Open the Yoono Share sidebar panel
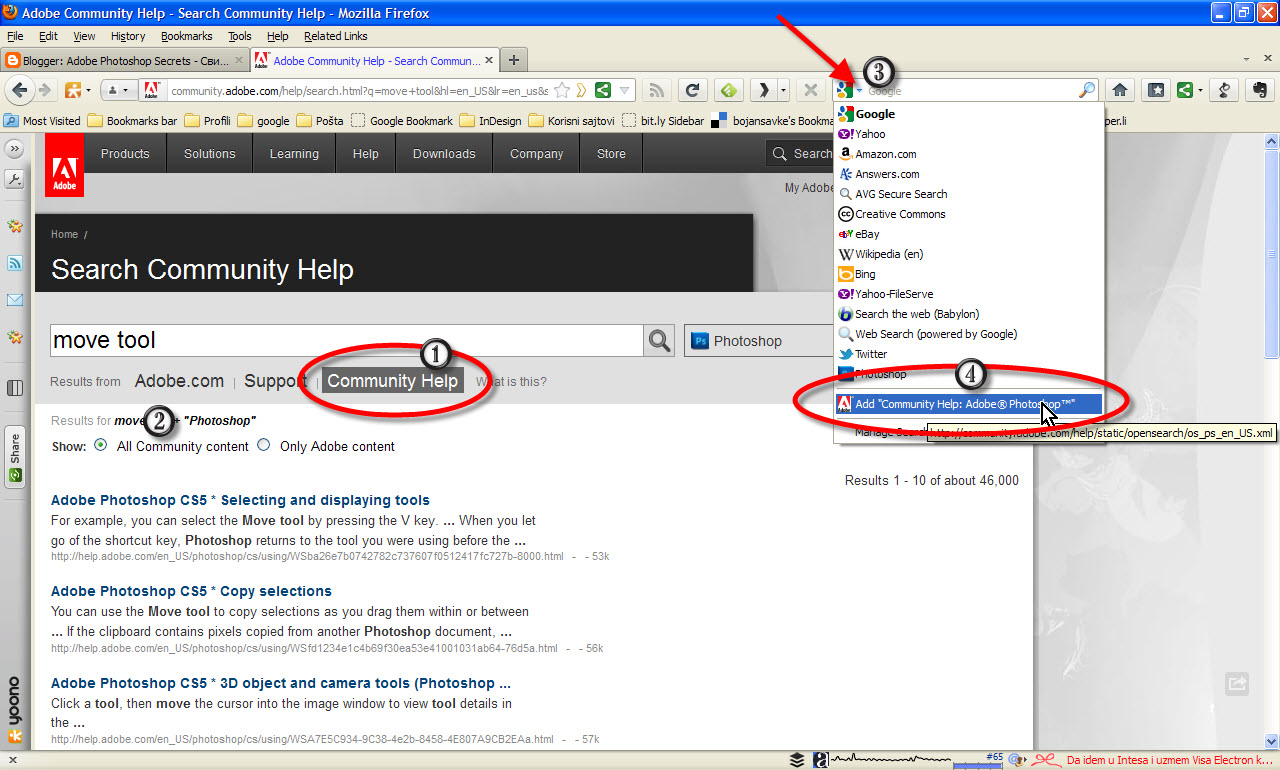 click(x=14, y=450)
